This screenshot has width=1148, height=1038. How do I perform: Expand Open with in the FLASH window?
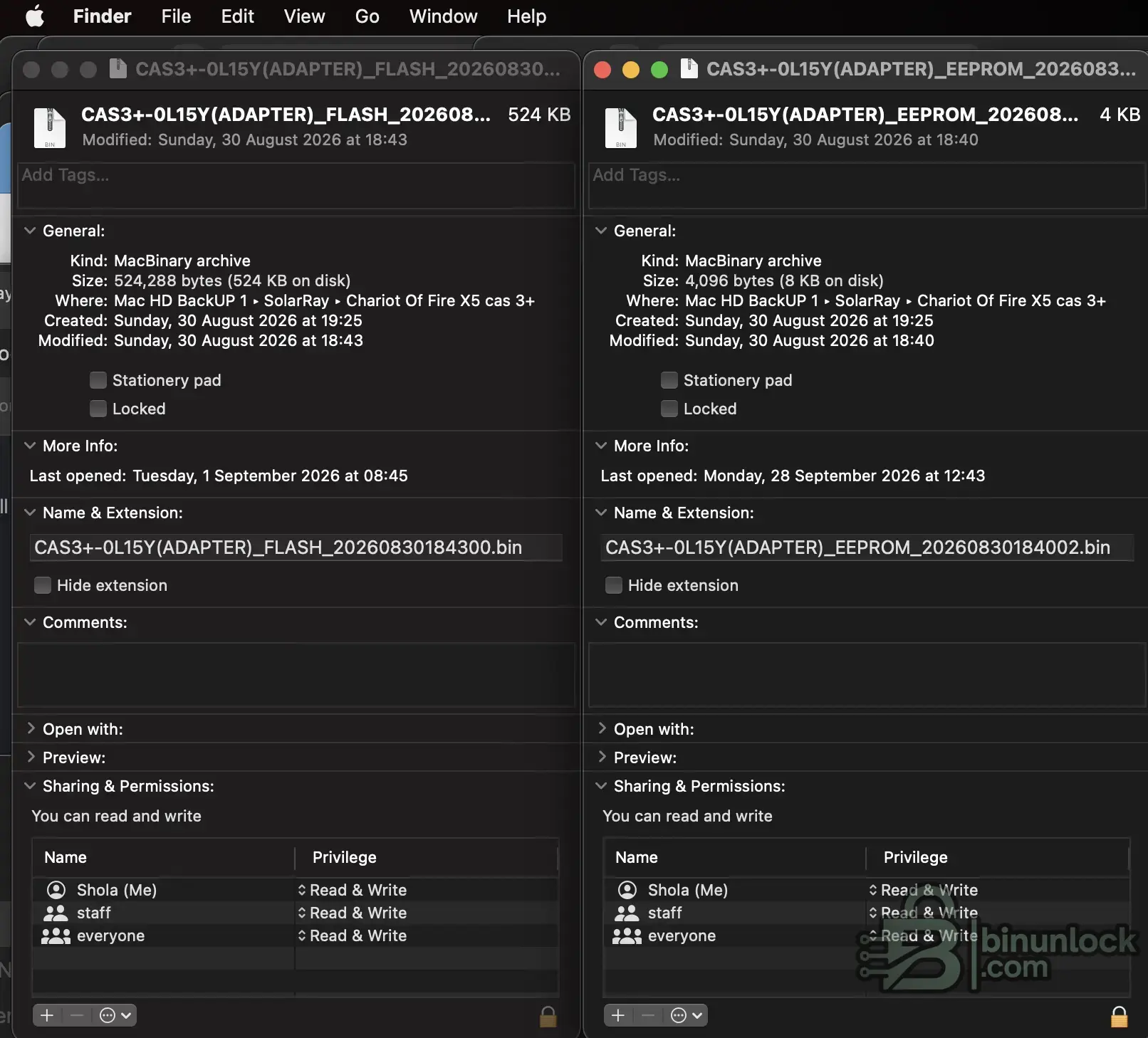pos(30,728)
